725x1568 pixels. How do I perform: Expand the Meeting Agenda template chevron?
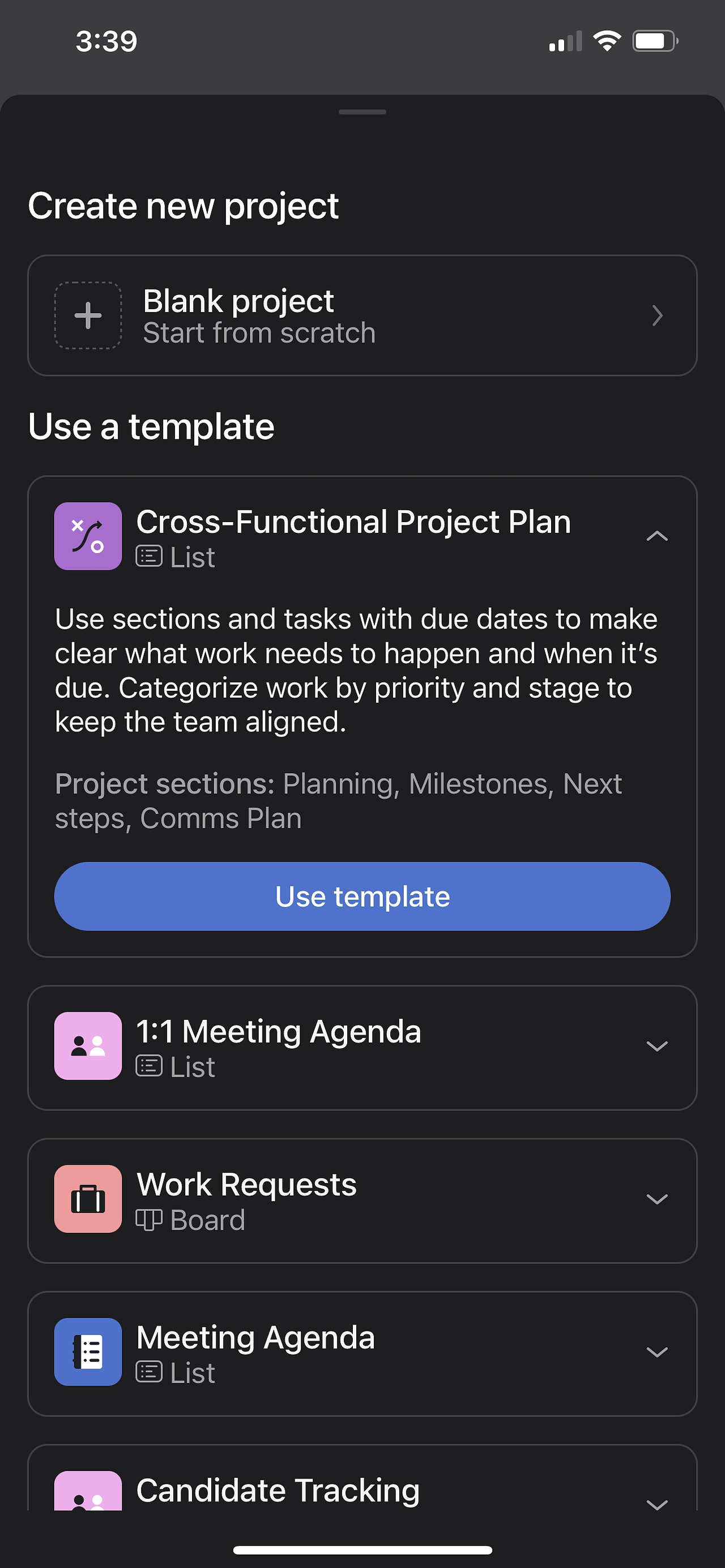click(657, 1352)
